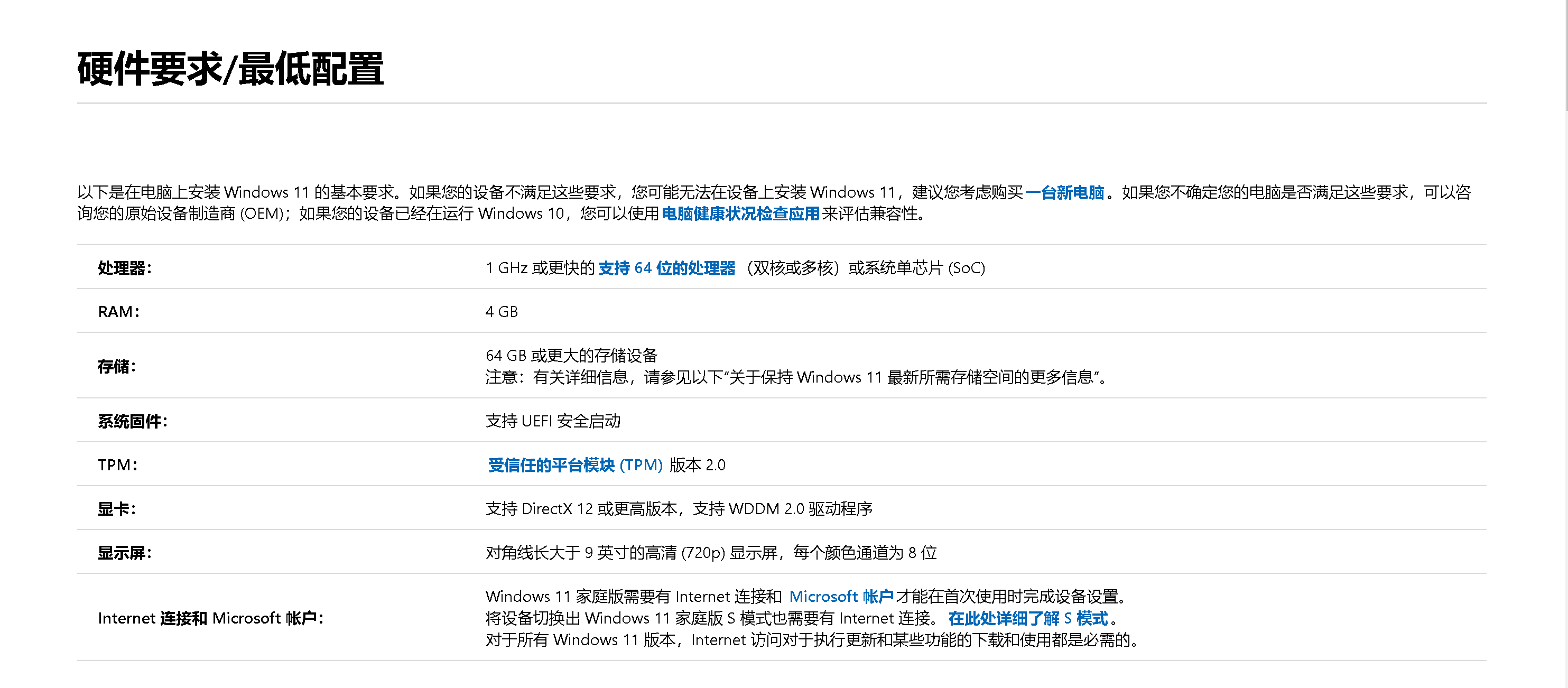Open the 一台新电脑 link

click(1064, 192)
